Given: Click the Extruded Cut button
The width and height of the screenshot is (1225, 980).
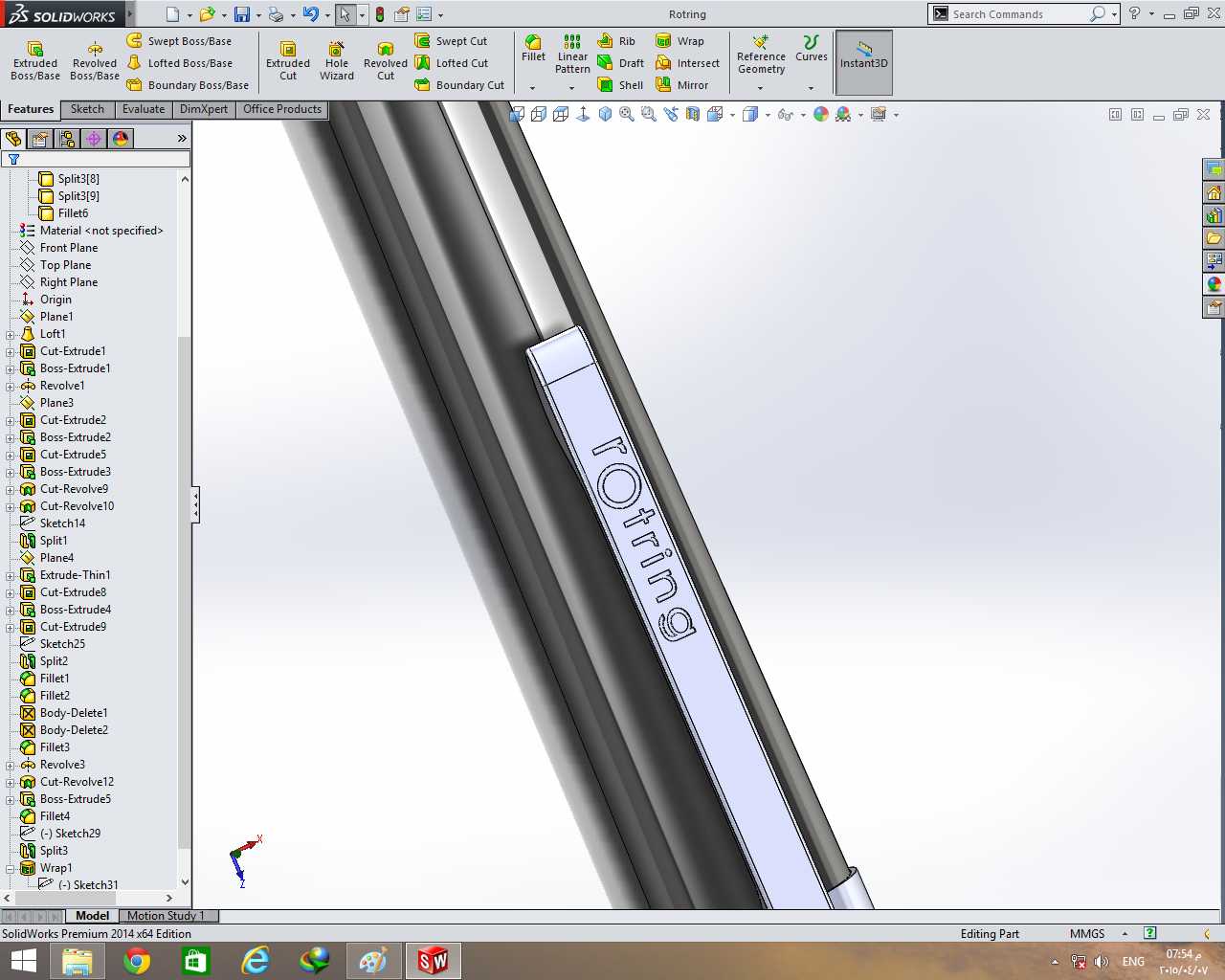Looking at the screenshot, I should click(288, 62).
